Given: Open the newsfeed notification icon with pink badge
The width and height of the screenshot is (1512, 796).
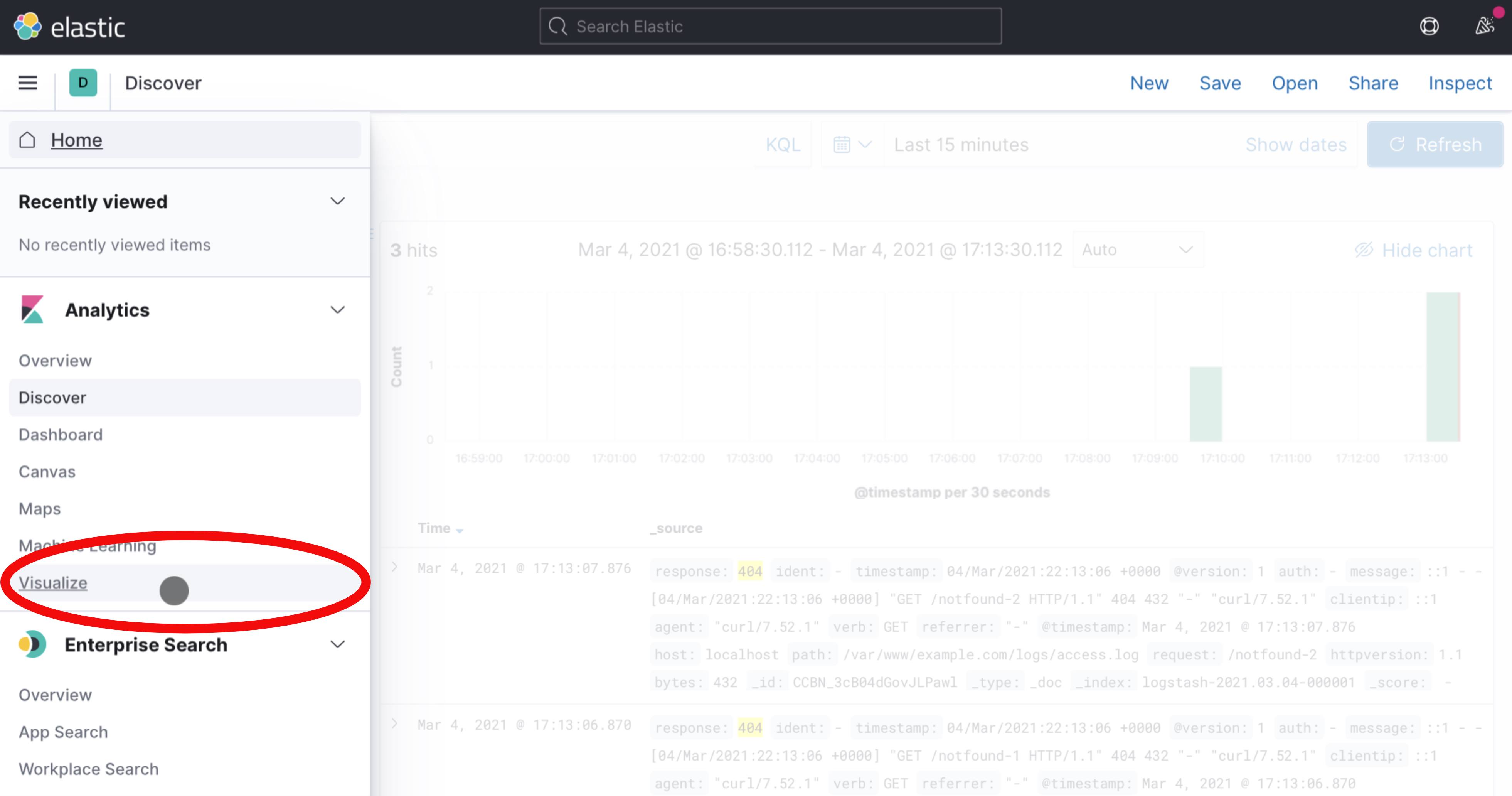Looking at the screenshot, I should point(1484,26).
